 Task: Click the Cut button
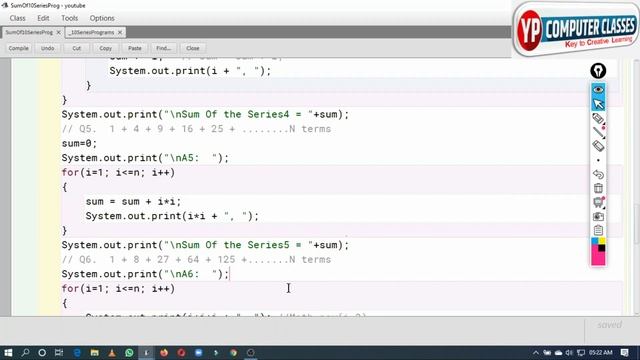[77, 48]
